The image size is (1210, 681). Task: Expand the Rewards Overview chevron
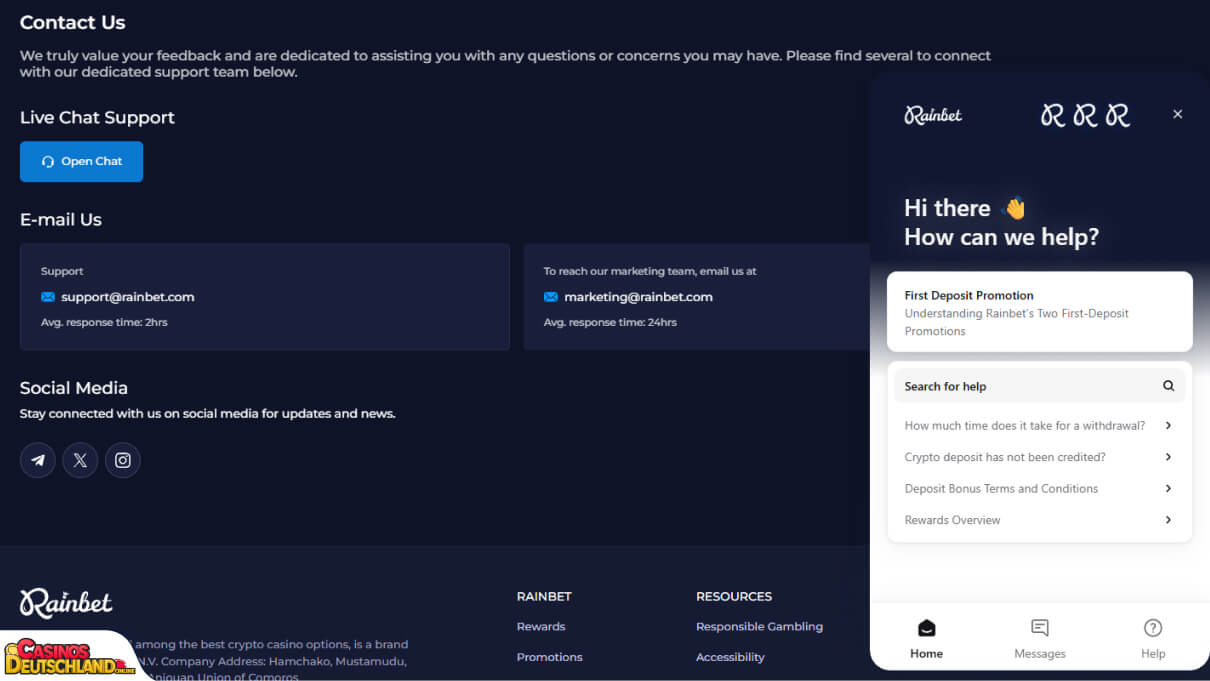tap(1168, 520)
